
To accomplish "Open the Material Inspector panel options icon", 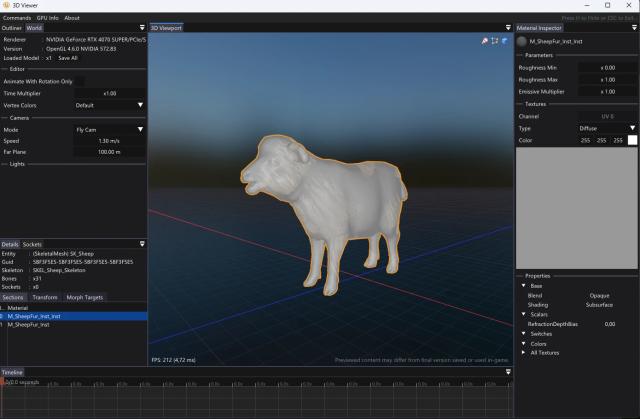I will click(634, 28).
